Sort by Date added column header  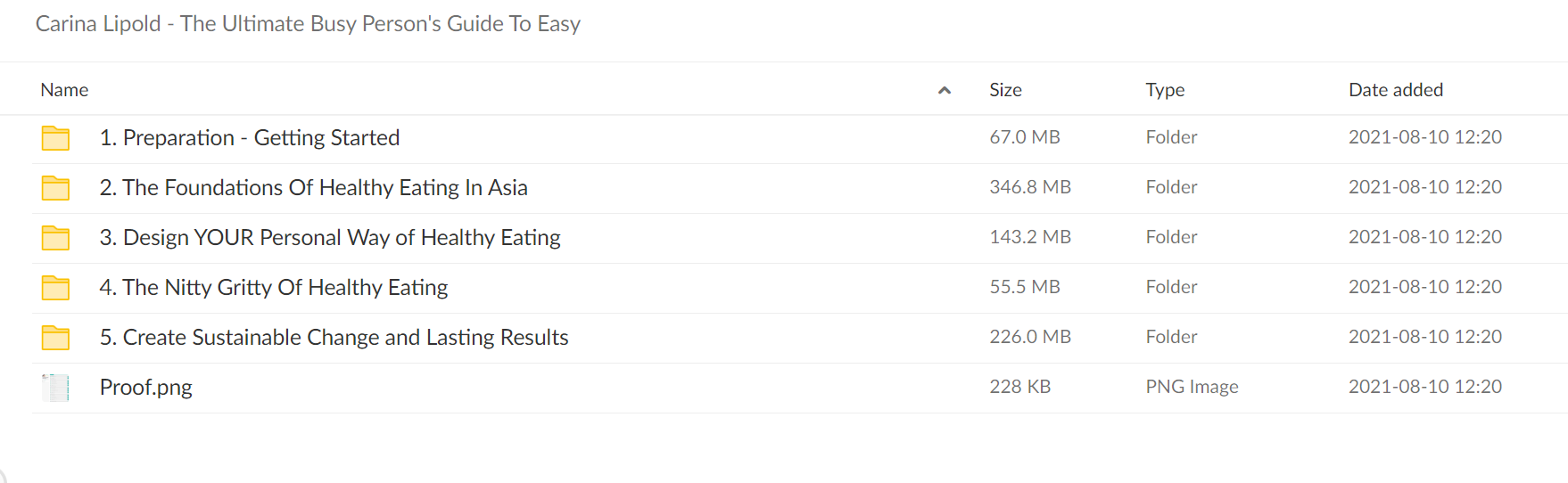click(x=1396, y=90)
